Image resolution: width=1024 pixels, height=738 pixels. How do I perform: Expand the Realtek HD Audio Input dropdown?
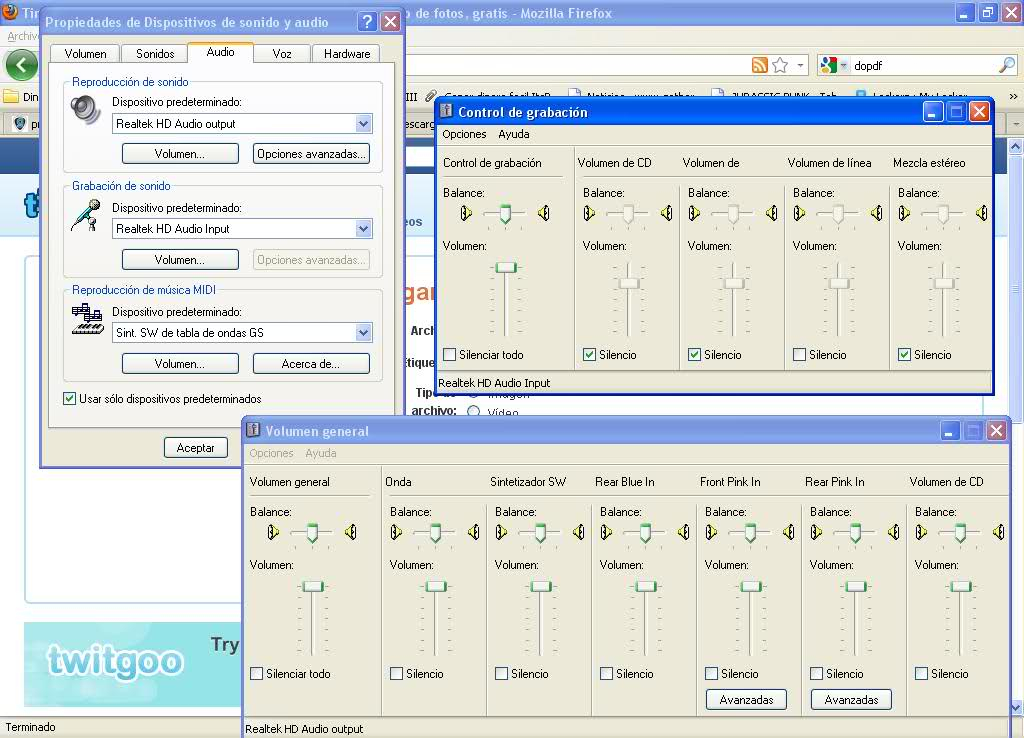363,229
